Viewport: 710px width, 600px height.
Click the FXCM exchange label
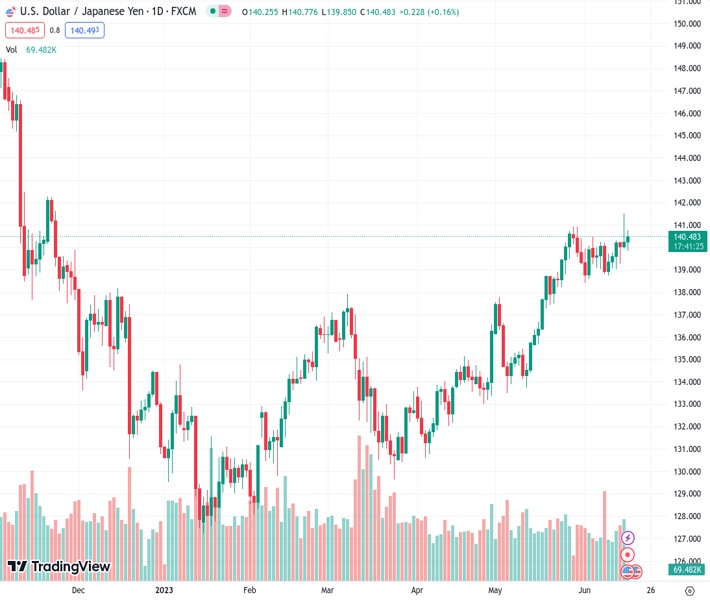(184, 11)
